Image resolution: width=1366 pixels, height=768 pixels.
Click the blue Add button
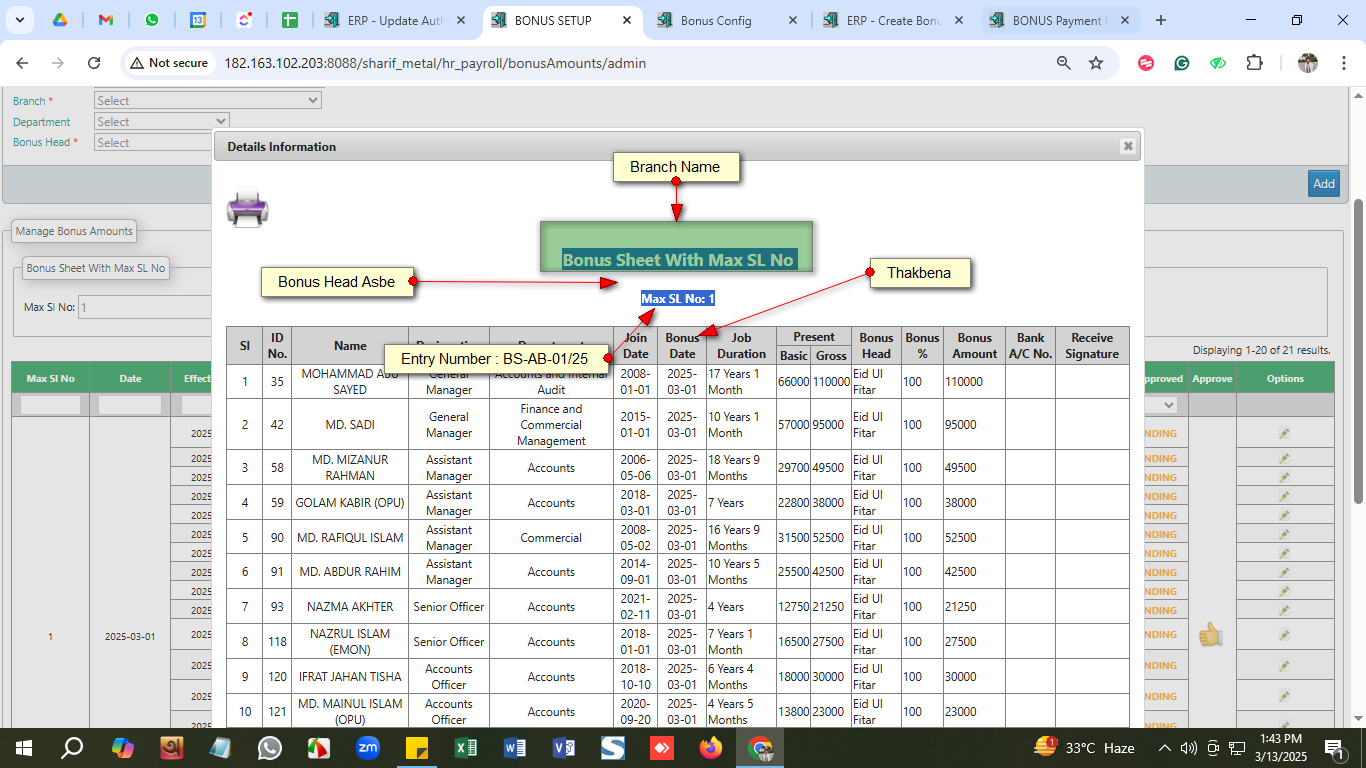[1324, 183]
